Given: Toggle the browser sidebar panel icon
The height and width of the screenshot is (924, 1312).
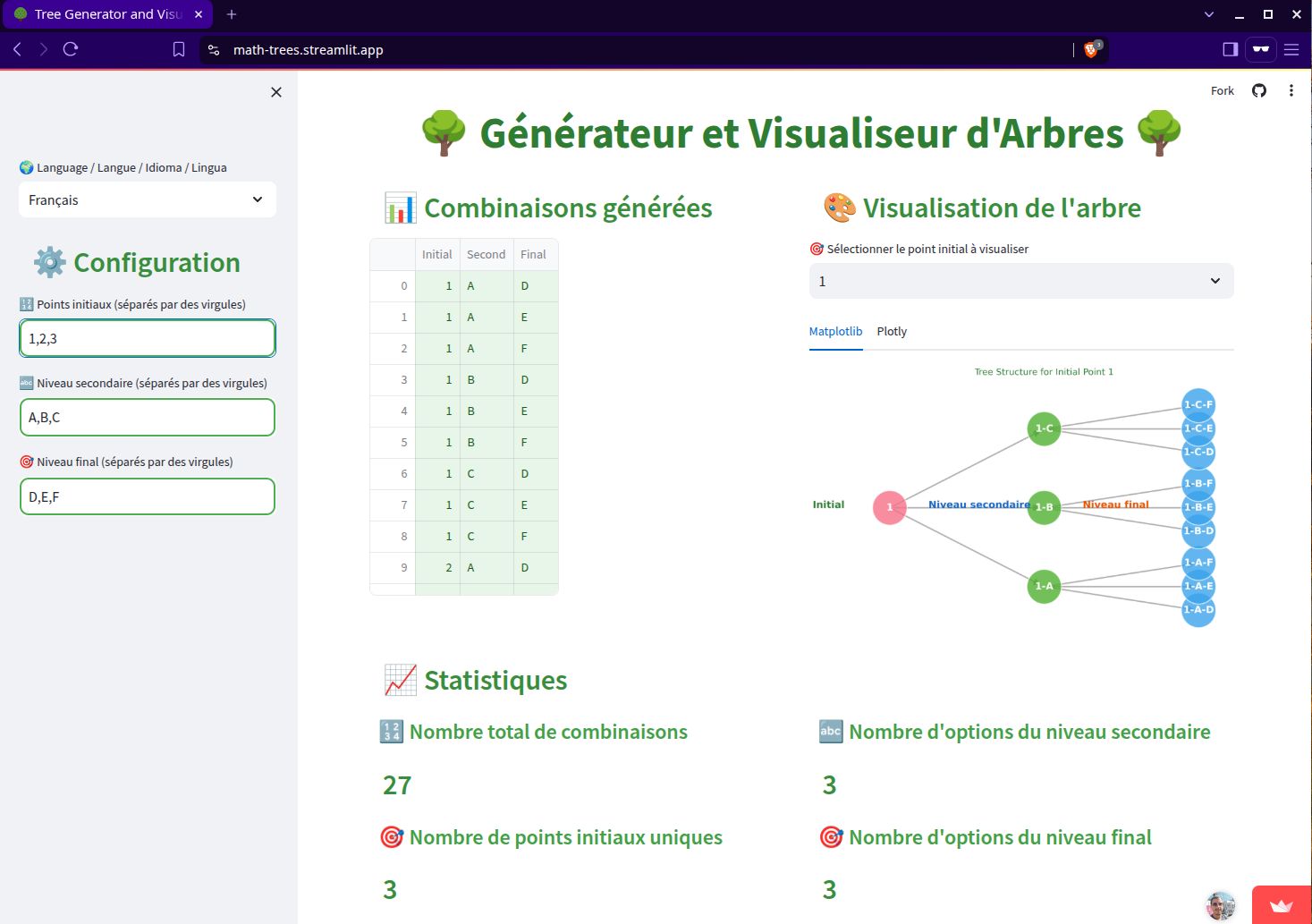Looking at the screenshot, I should [x=1230, y=49].
